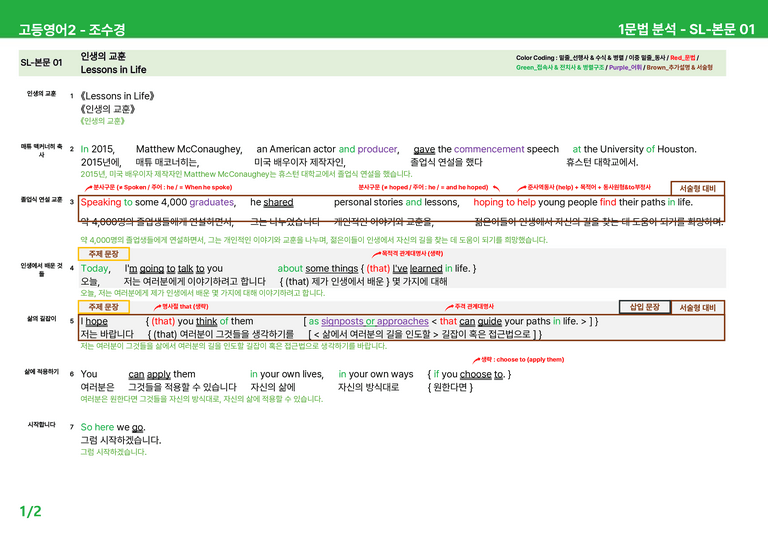Click the 'Lessons in Life' title heading
The width and height of the screenshot is (768, 543).
point(114,70)
